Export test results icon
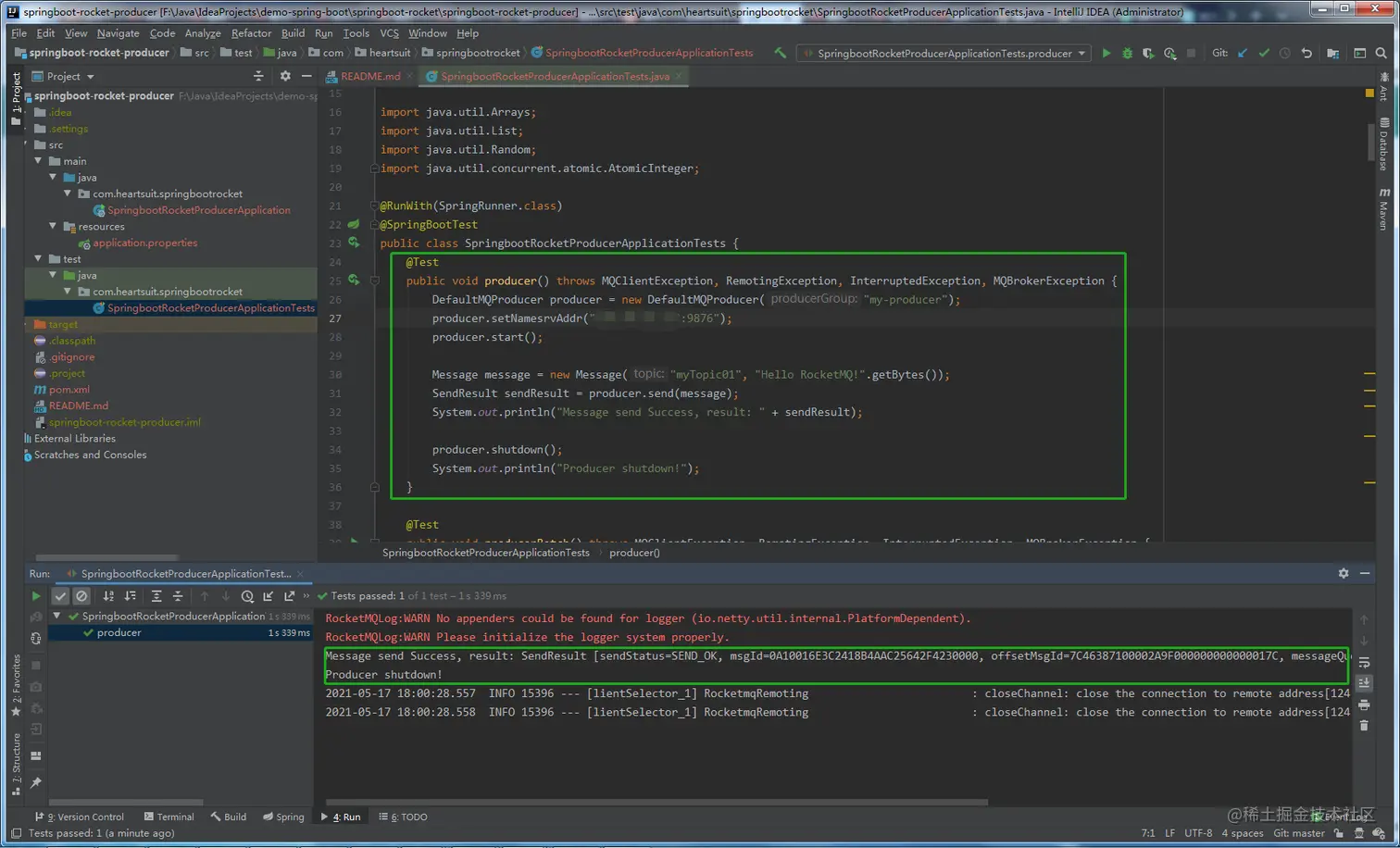This screenshot has width=1400, height=848. [x=290, y=596]
